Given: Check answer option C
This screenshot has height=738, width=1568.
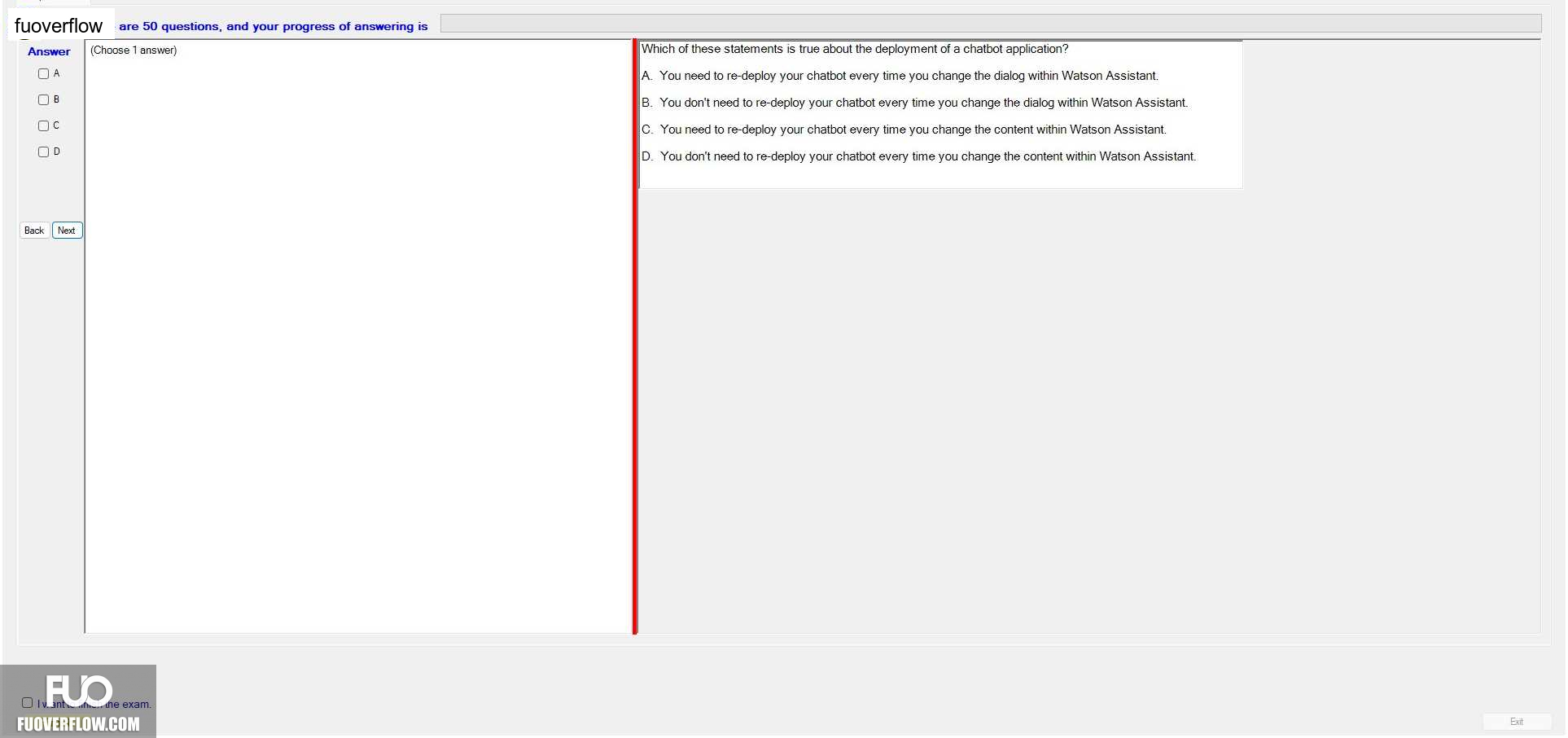Looking at the screenshot, I should pos(44,126).
